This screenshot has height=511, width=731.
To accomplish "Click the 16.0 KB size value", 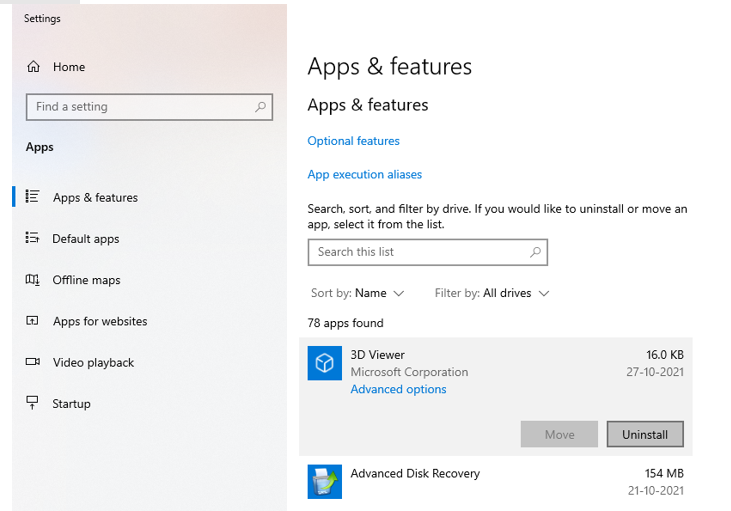I will (665, 355).
